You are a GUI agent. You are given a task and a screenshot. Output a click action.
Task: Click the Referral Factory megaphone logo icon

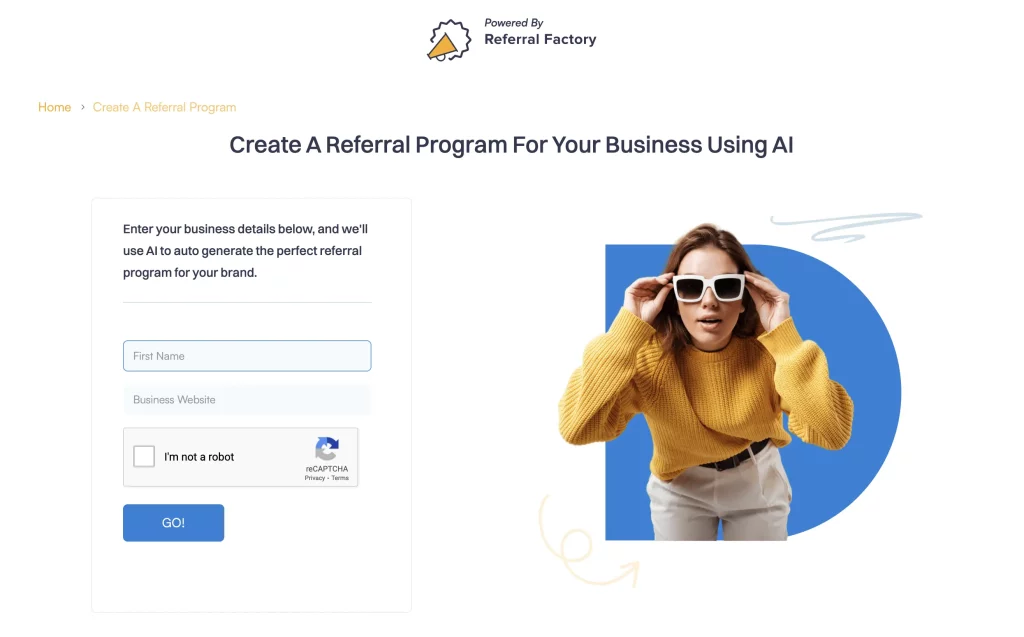[x=449, y=41]
